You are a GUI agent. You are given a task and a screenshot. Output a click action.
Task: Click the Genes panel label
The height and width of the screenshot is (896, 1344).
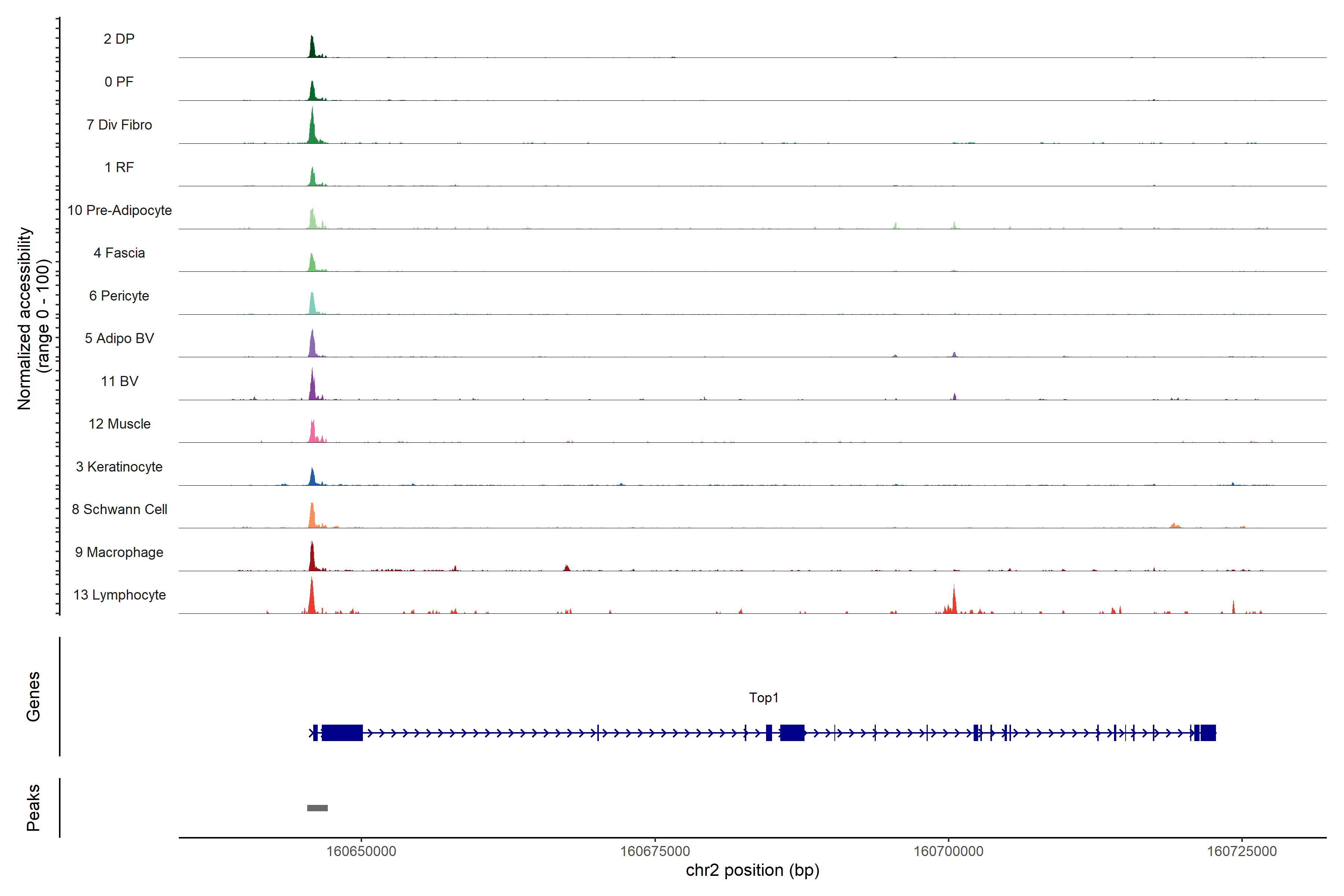33,697
